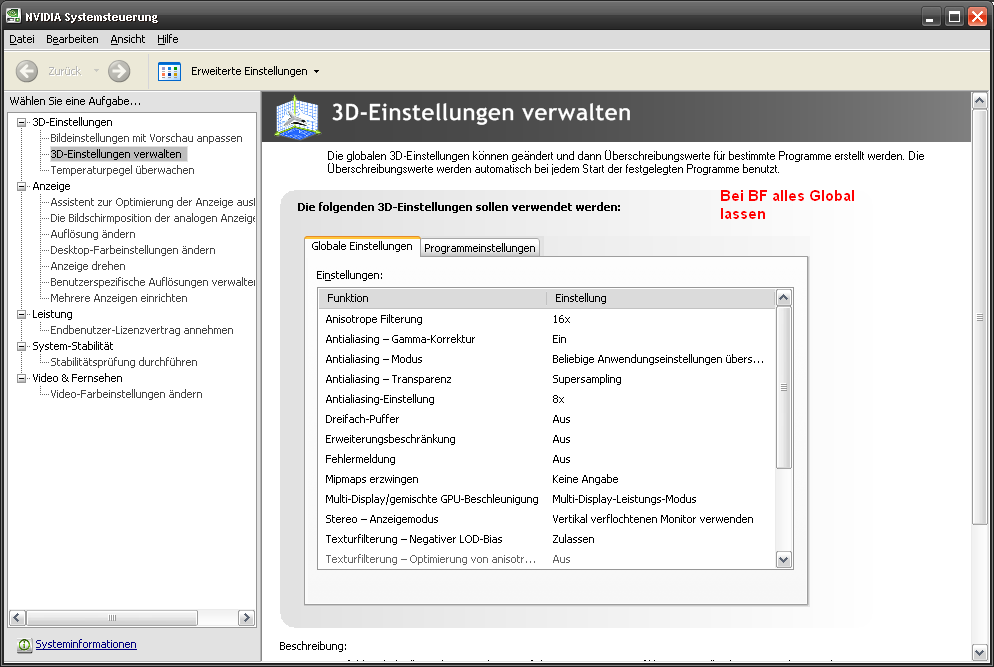
Task: Click the Back arrow icon
Action: point(27,71)
